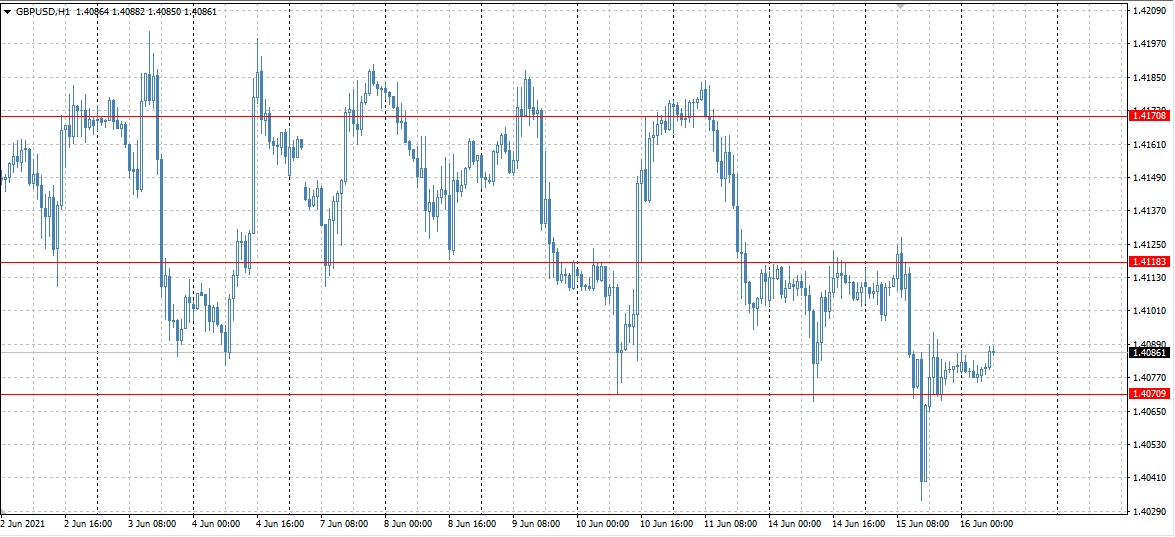This screenshot has height=537, width=1175.
Task: Select the red horizontal line at 1.41708
Action: pyautogui.click(x=564, y=116)
